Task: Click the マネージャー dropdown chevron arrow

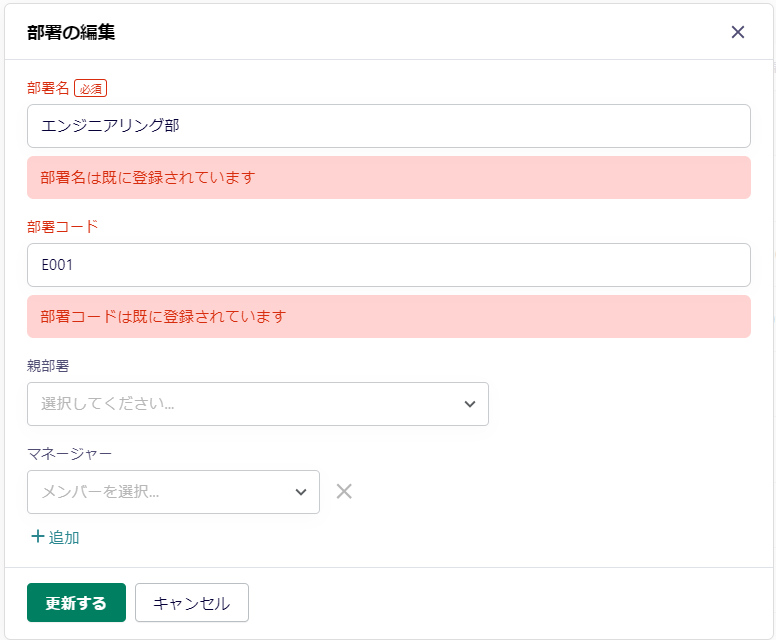Action: coord(301,492)
